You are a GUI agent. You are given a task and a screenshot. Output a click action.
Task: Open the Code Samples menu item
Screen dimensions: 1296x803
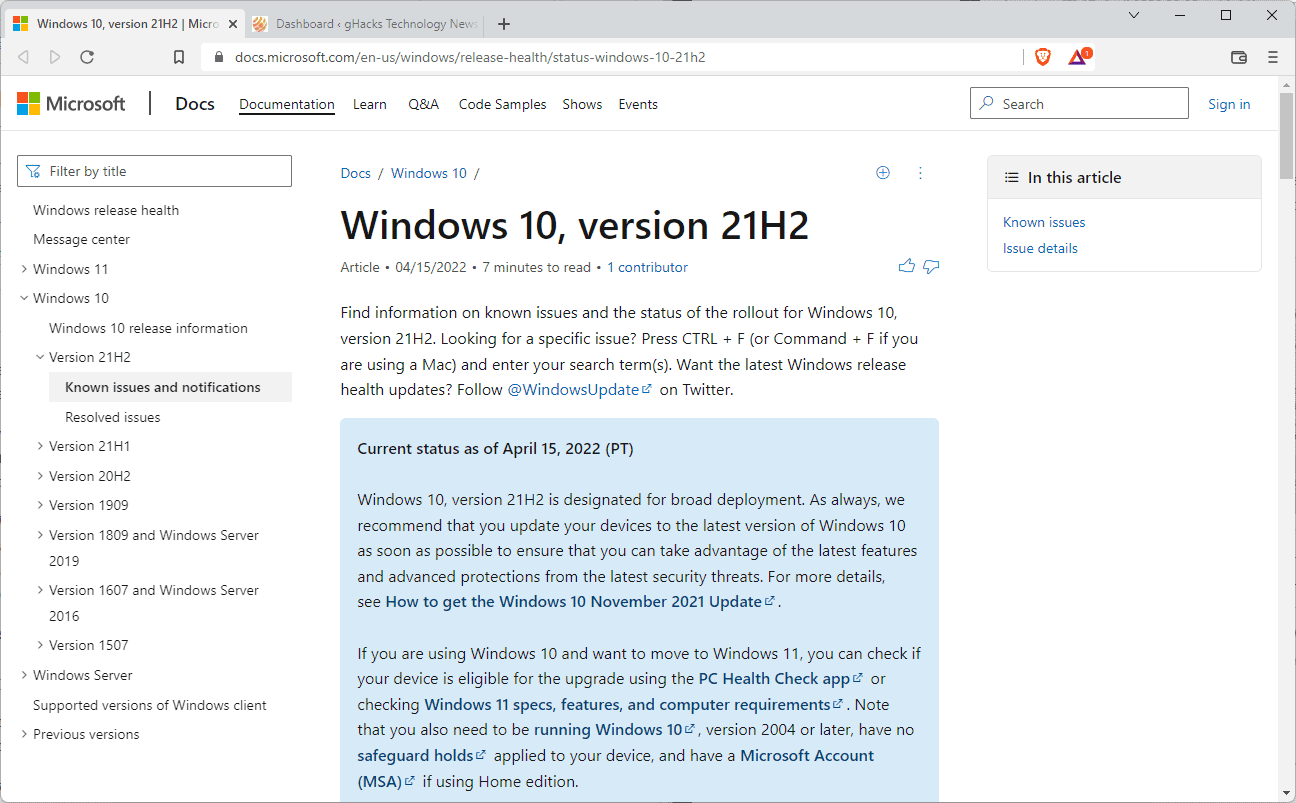click(x=503, y=104)
